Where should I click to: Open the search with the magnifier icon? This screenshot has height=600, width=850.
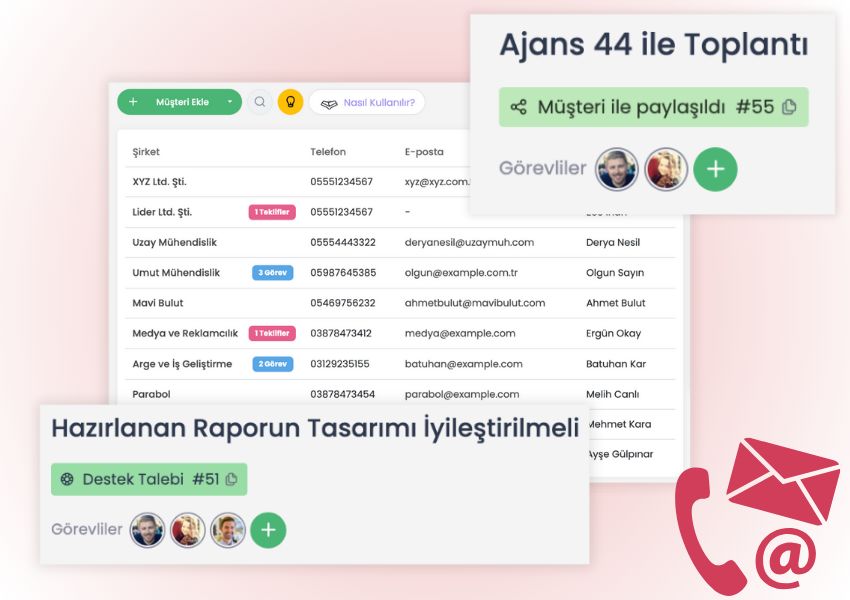pyautogui.click(x=260, y=102)
